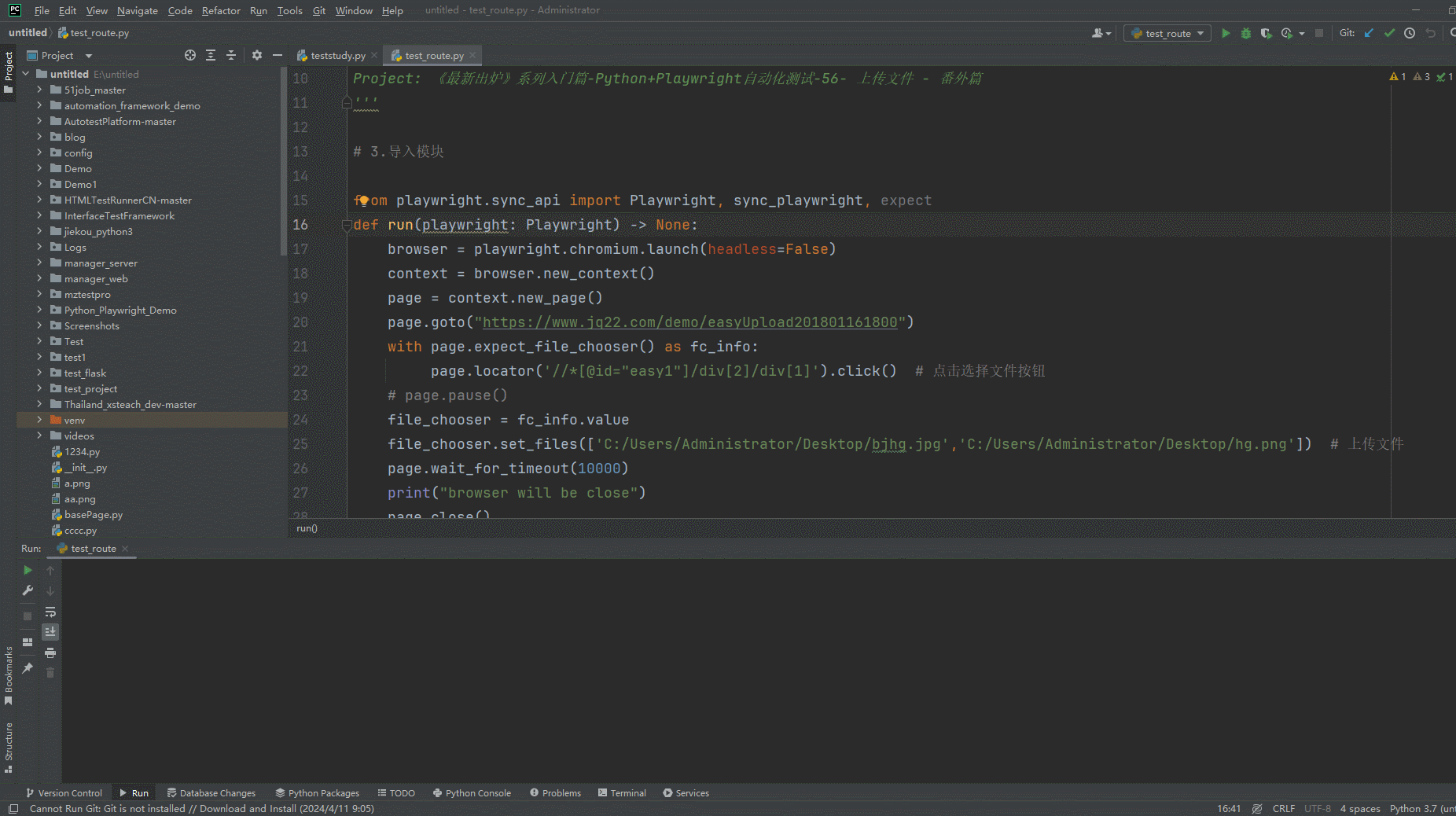Open the Help menu
Image resolution: width=1456 pixels, height=816 pixels.
pos(392,10)
